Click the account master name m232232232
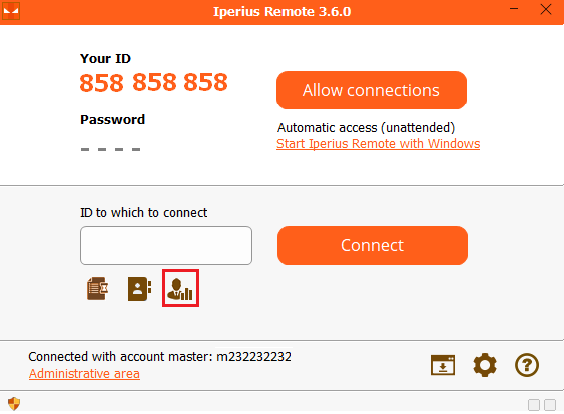Image resolution: width=564 pixels, height=414 pixels. [254, 356]
